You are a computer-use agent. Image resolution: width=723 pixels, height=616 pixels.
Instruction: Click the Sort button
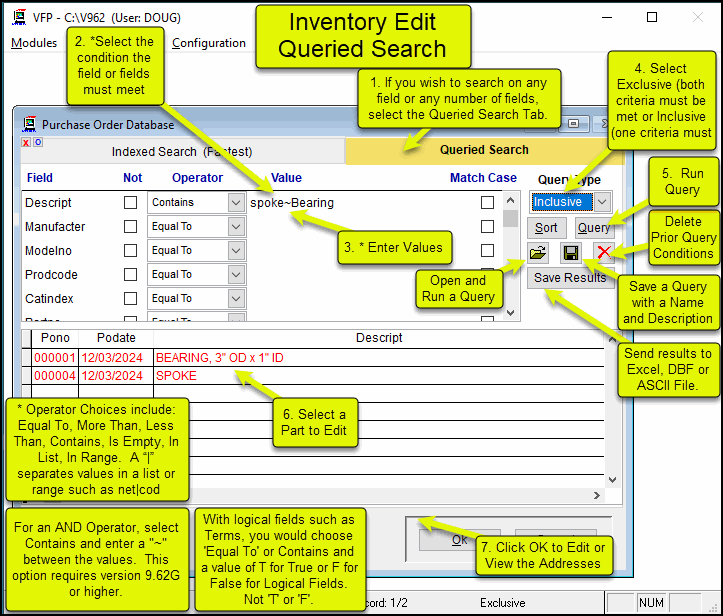(x=546, y=228)
